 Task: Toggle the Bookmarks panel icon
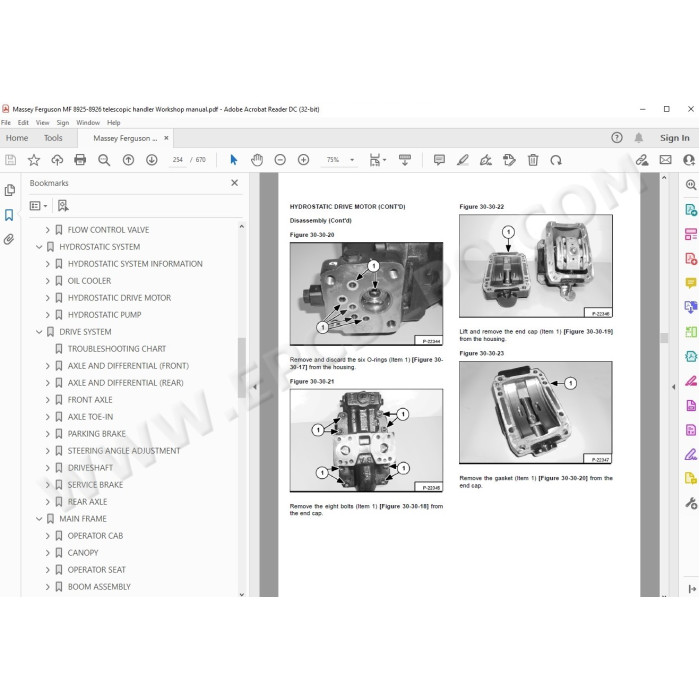click(x=9, y=215)
